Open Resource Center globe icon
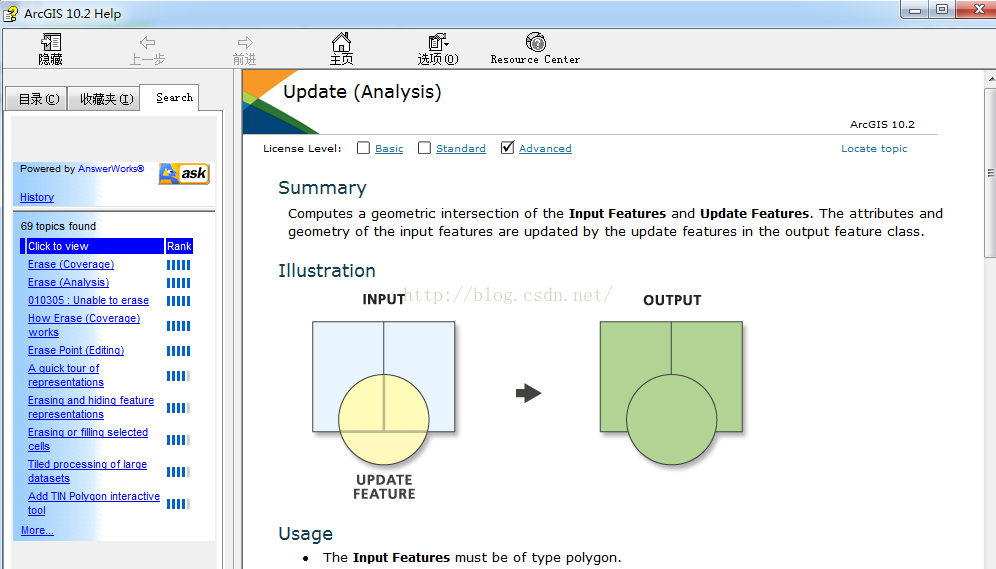Image resolution: width=996 pixels, height=569 pixels. pyautogui.click(x=535, y=43)
